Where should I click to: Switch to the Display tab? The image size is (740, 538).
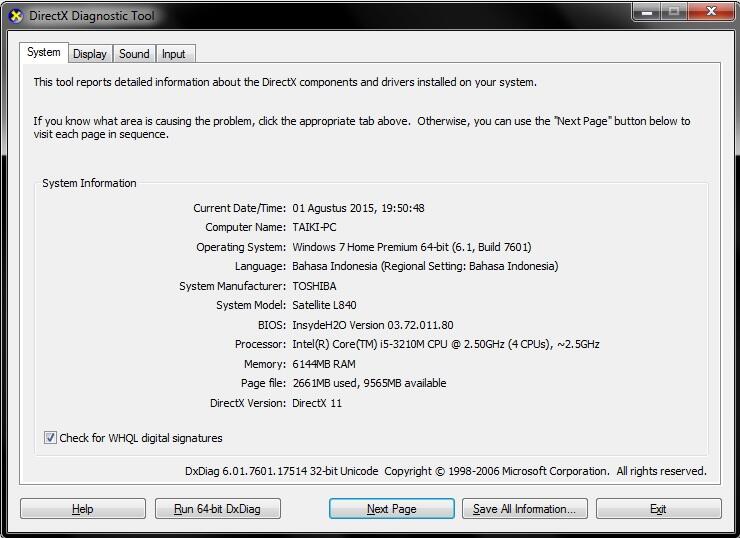coord(90,54)
